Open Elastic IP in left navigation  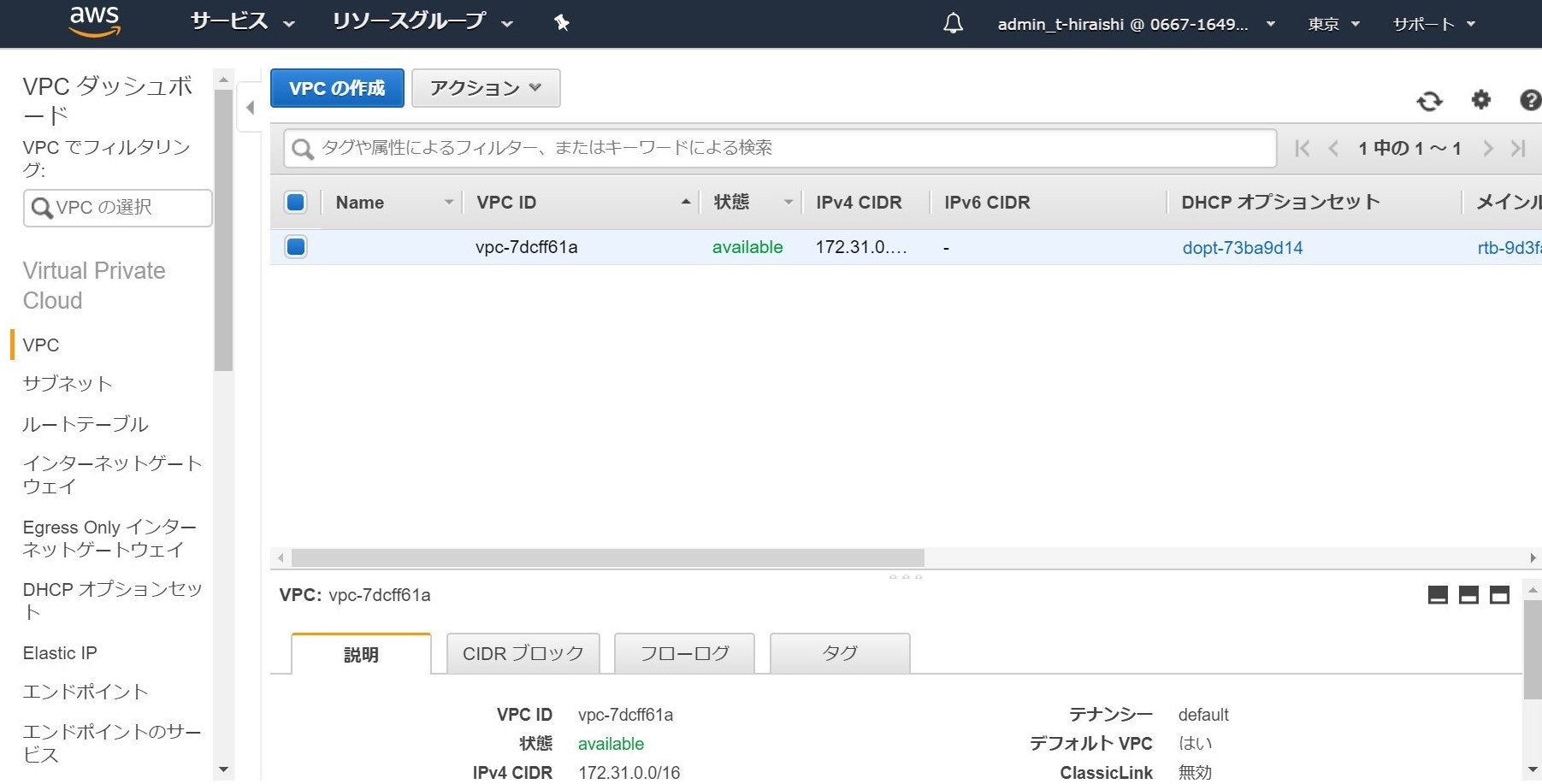tap(60, 653)
